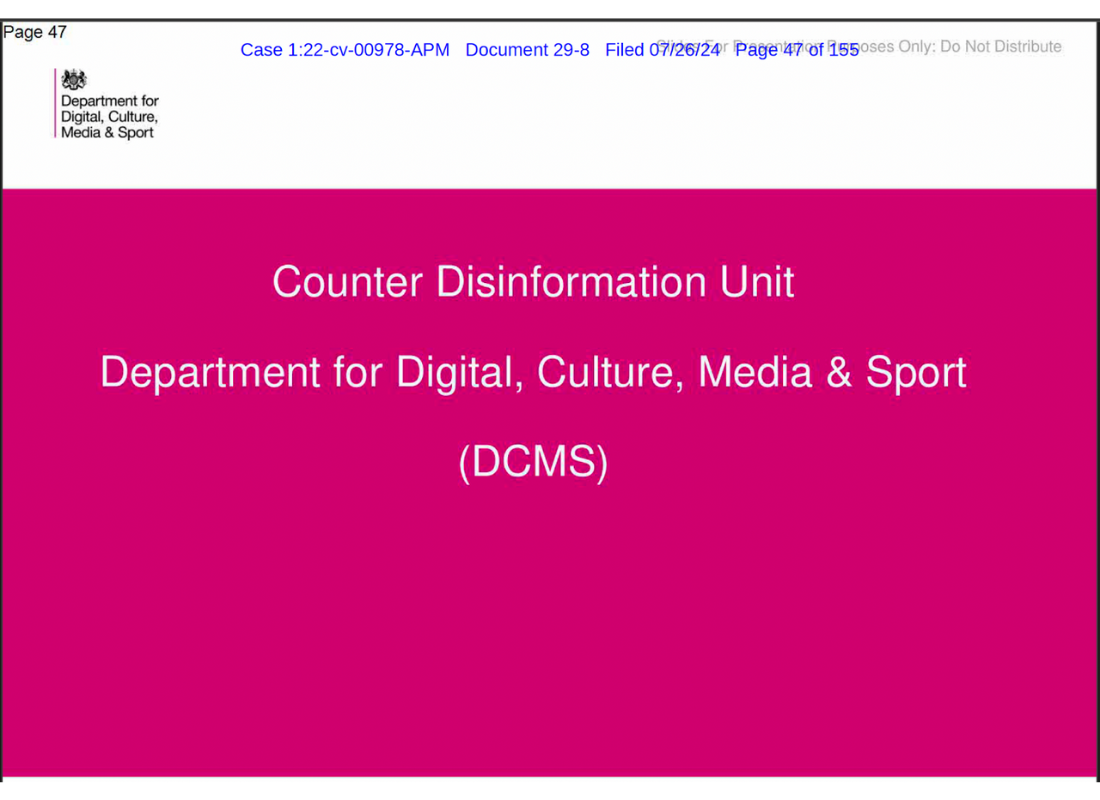
Task: Click the 'Do Not Distribute' watermark text
Action: point(1000,46)
